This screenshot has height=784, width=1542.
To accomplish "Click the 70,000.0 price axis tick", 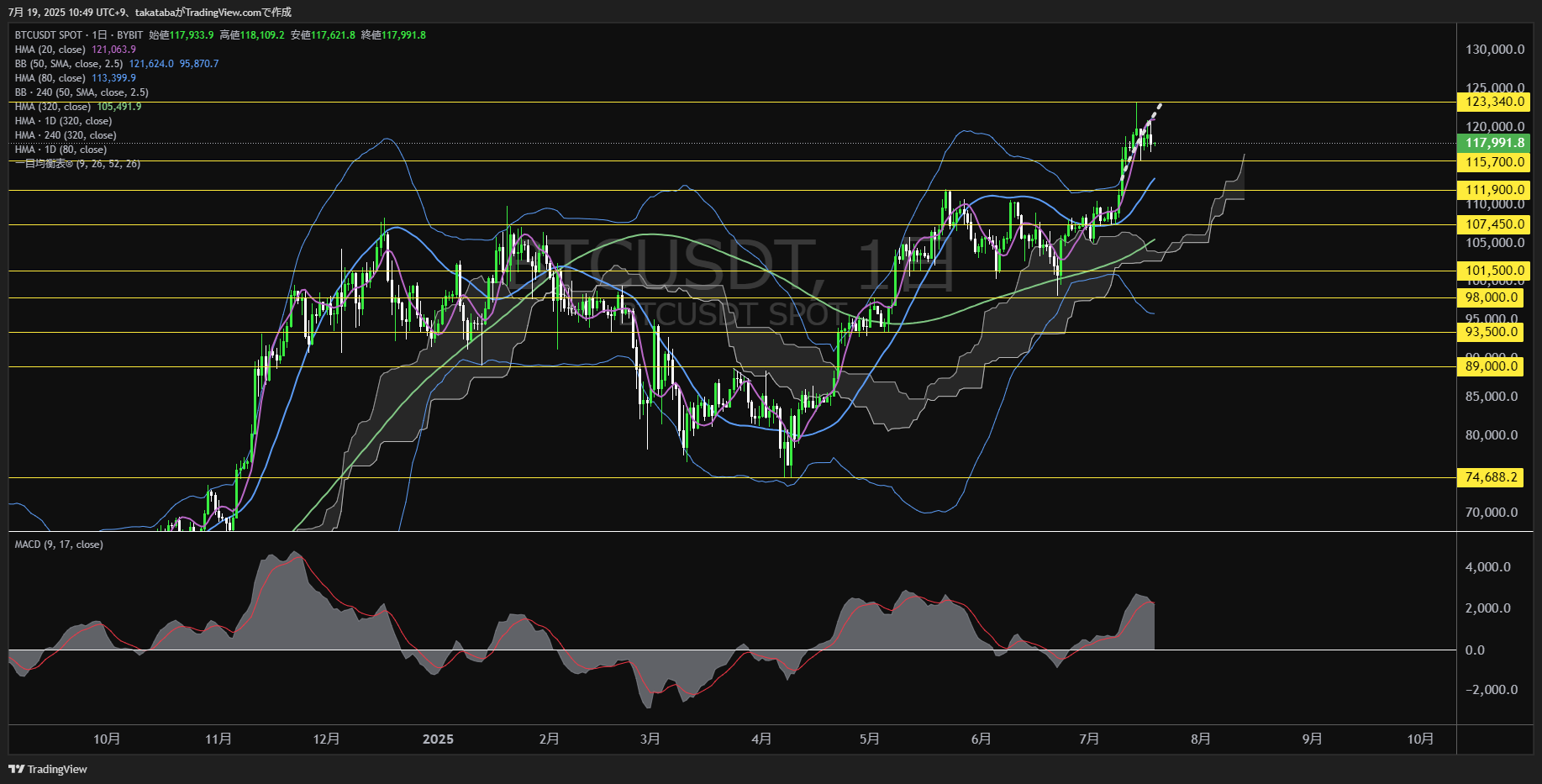I will point(1492,513).
